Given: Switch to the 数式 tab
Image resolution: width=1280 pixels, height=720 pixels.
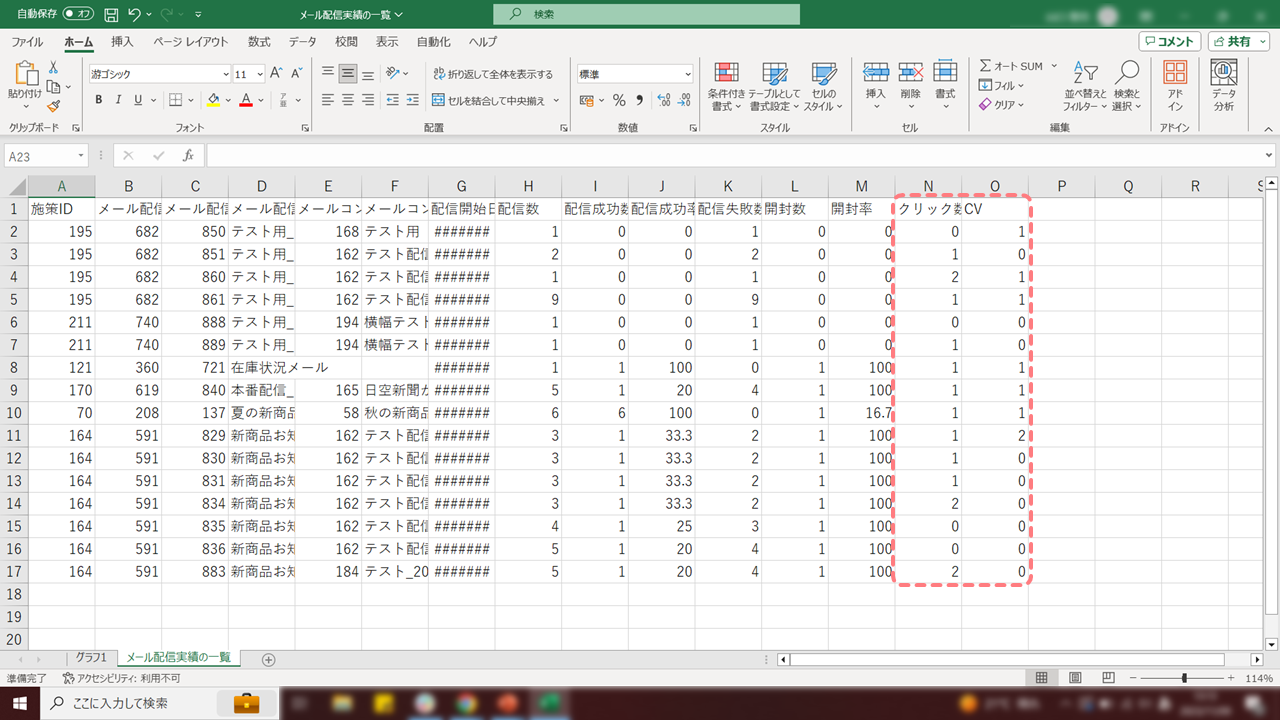Looking at the screenshot, I should pos(259,42).
